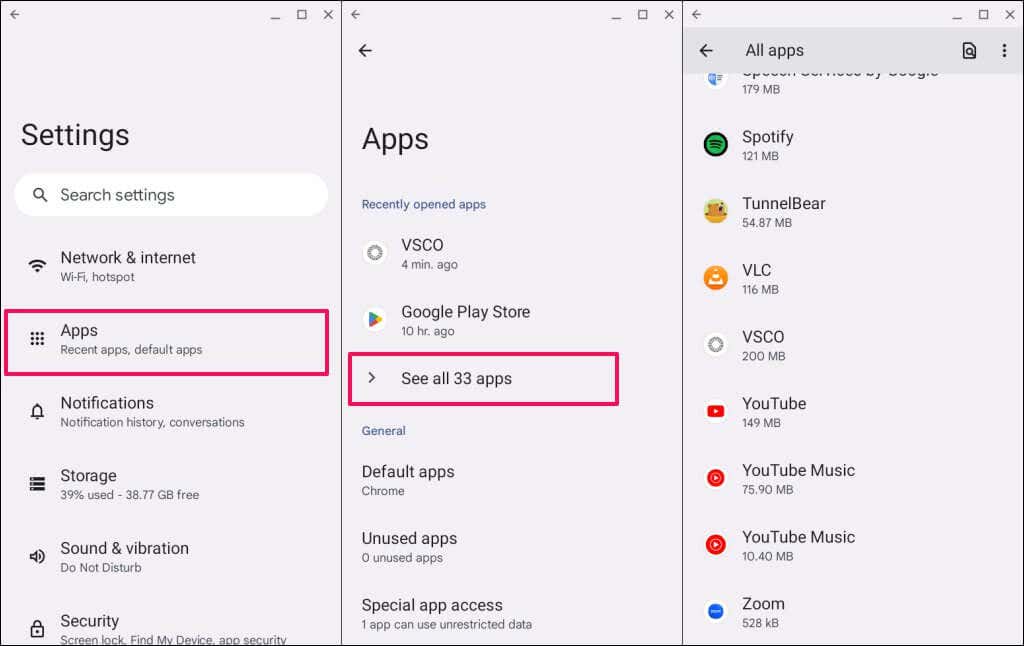Open VSCO from Recently opened apps
Screen dimensions: 1024x646
511,253
